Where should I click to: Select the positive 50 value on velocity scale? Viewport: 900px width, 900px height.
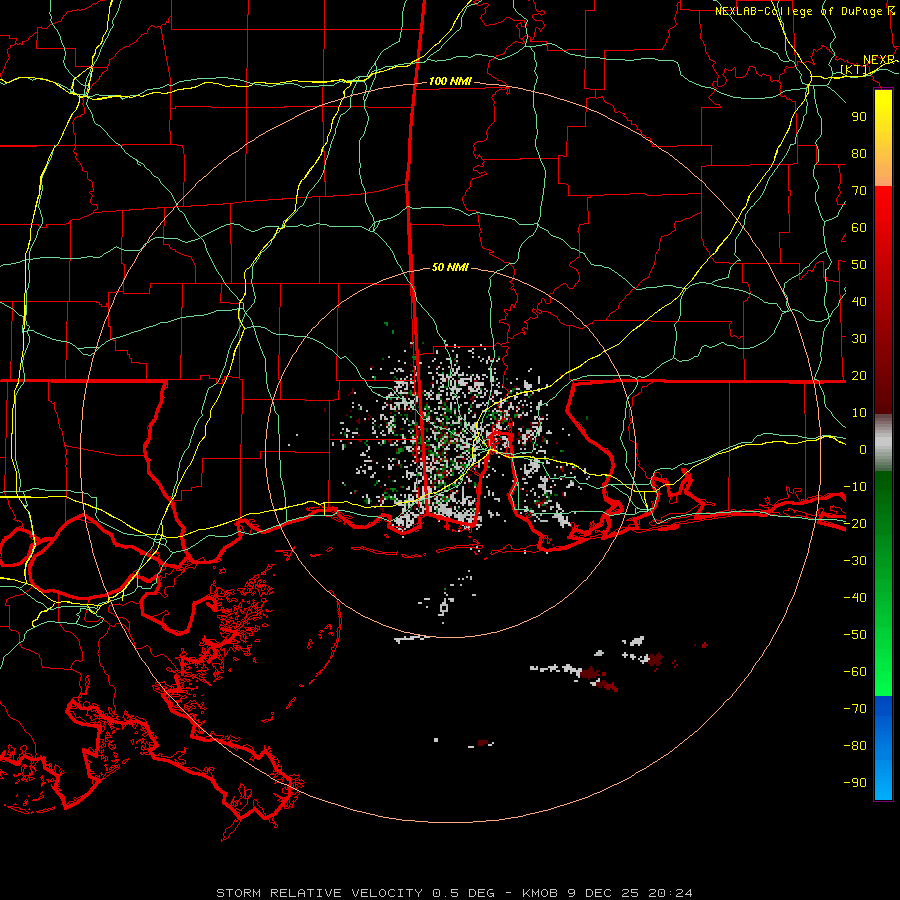[x=859, y=265]
